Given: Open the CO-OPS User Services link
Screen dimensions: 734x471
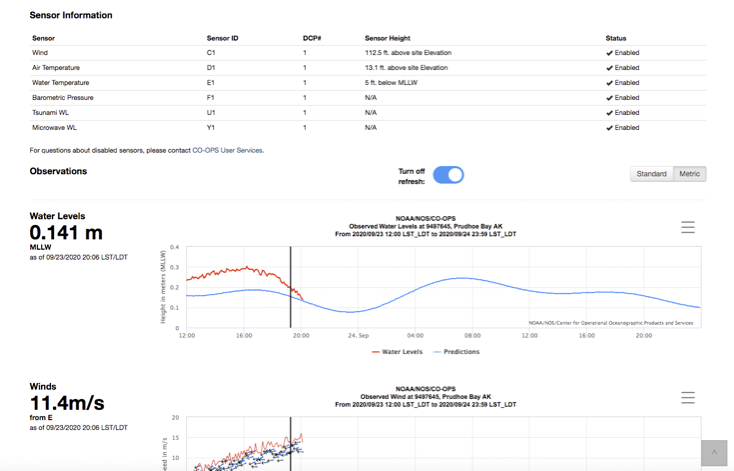Looking at the screenshot, I should coord(227,150).
